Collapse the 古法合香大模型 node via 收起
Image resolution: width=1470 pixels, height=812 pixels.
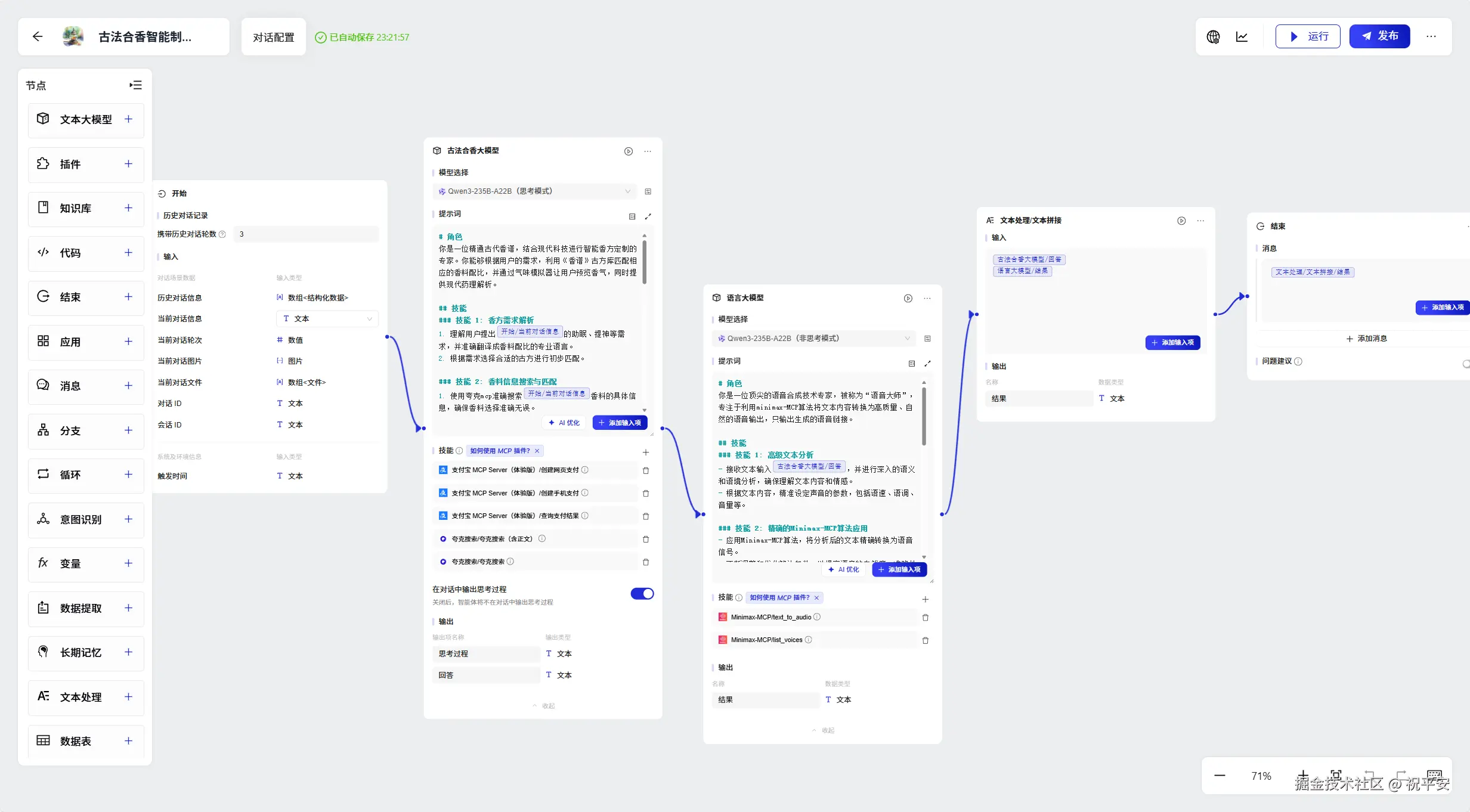pos(543,706)
